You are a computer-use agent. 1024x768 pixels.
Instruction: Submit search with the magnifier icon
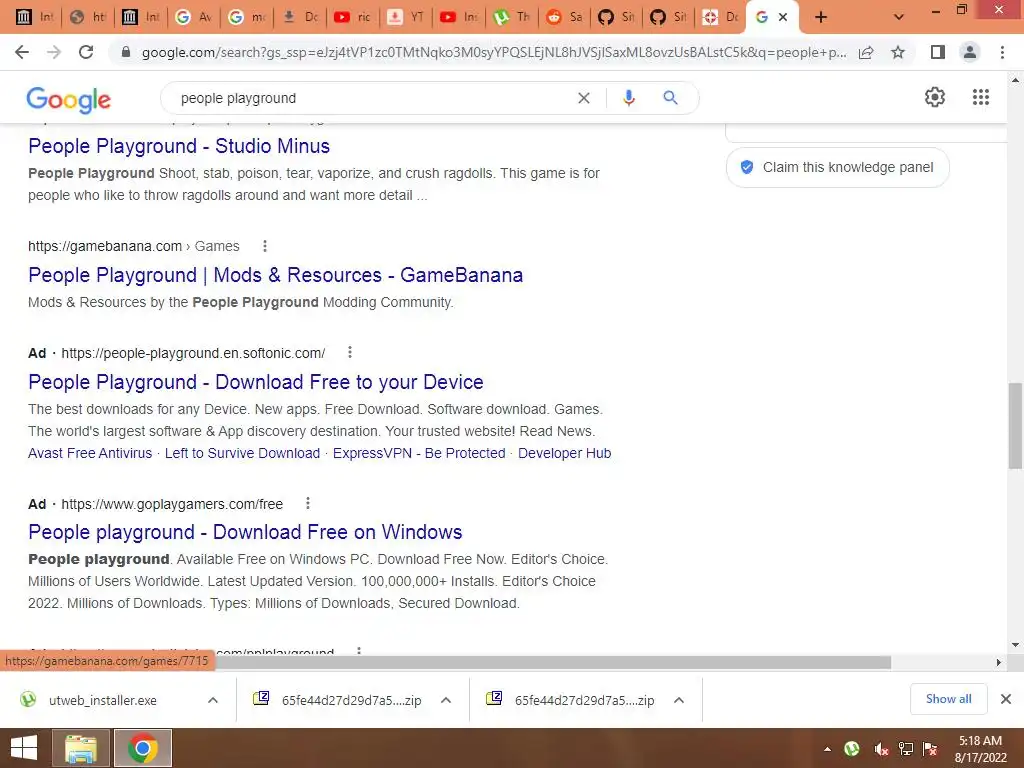tap(670, 98)
